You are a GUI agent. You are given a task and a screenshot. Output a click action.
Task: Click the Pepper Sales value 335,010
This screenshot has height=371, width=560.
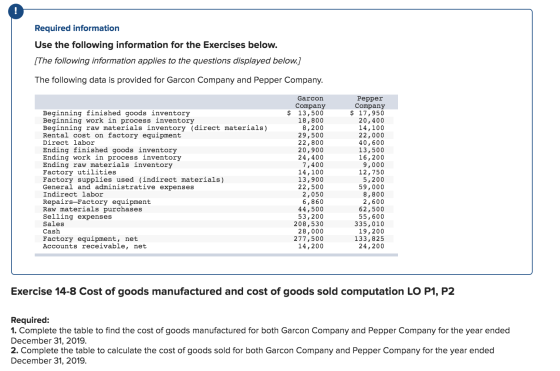tap(369, 224)
